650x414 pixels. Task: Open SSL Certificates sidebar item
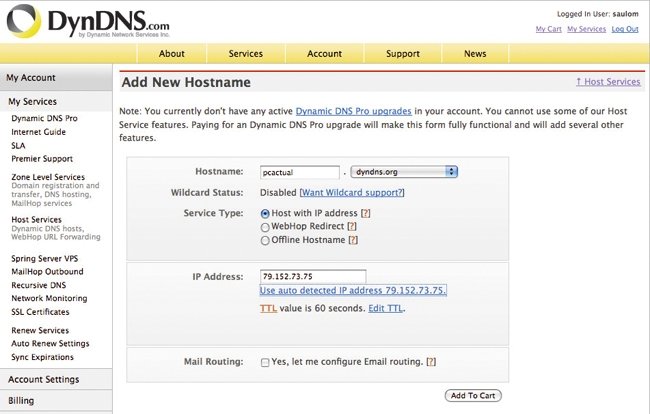[x=40, y=312]
